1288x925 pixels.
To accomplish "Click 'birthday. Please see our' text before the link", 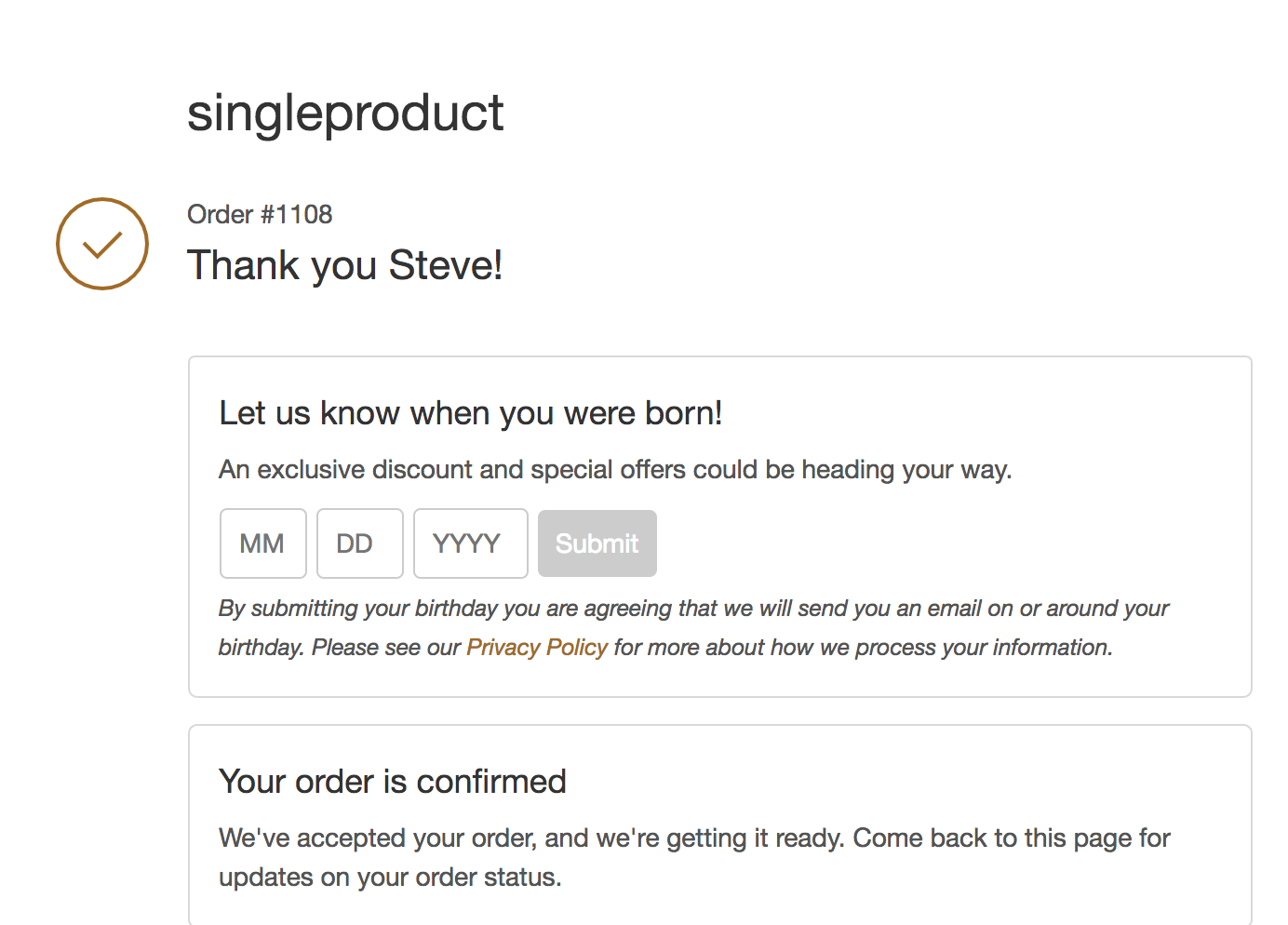I will (x=340, y=648).
